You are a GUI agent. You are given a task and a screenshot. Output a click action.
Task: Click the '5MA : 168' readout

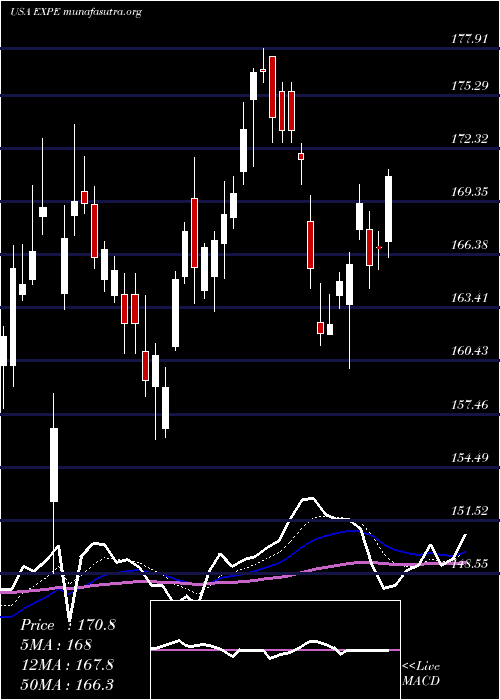click(56, 645)
